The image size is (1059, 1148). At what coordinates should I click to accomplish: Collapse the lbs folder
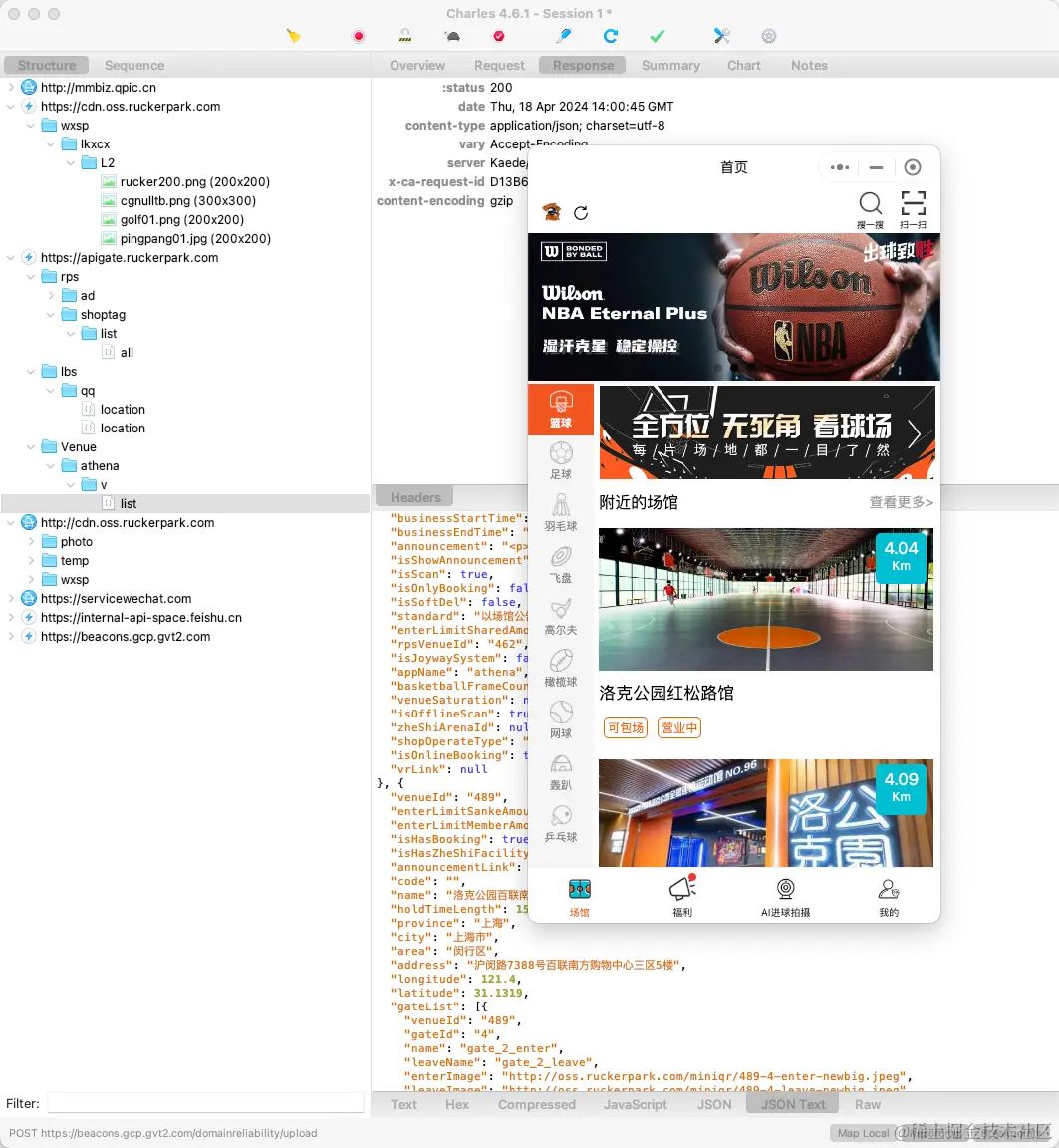point(31,372)
